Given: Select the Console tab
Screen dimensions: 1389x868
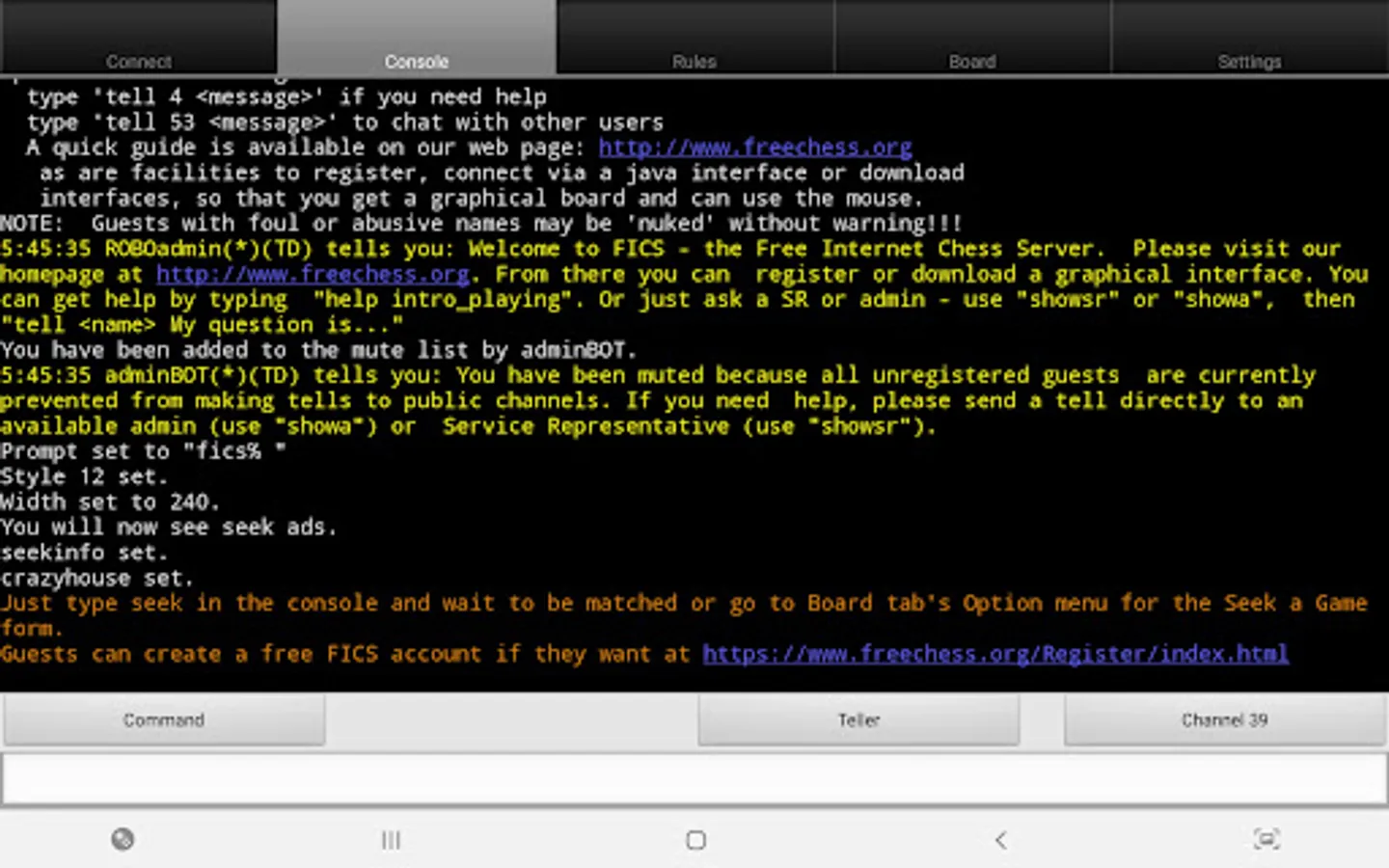Looking at the screenshot, I should (x=417, y=38).
